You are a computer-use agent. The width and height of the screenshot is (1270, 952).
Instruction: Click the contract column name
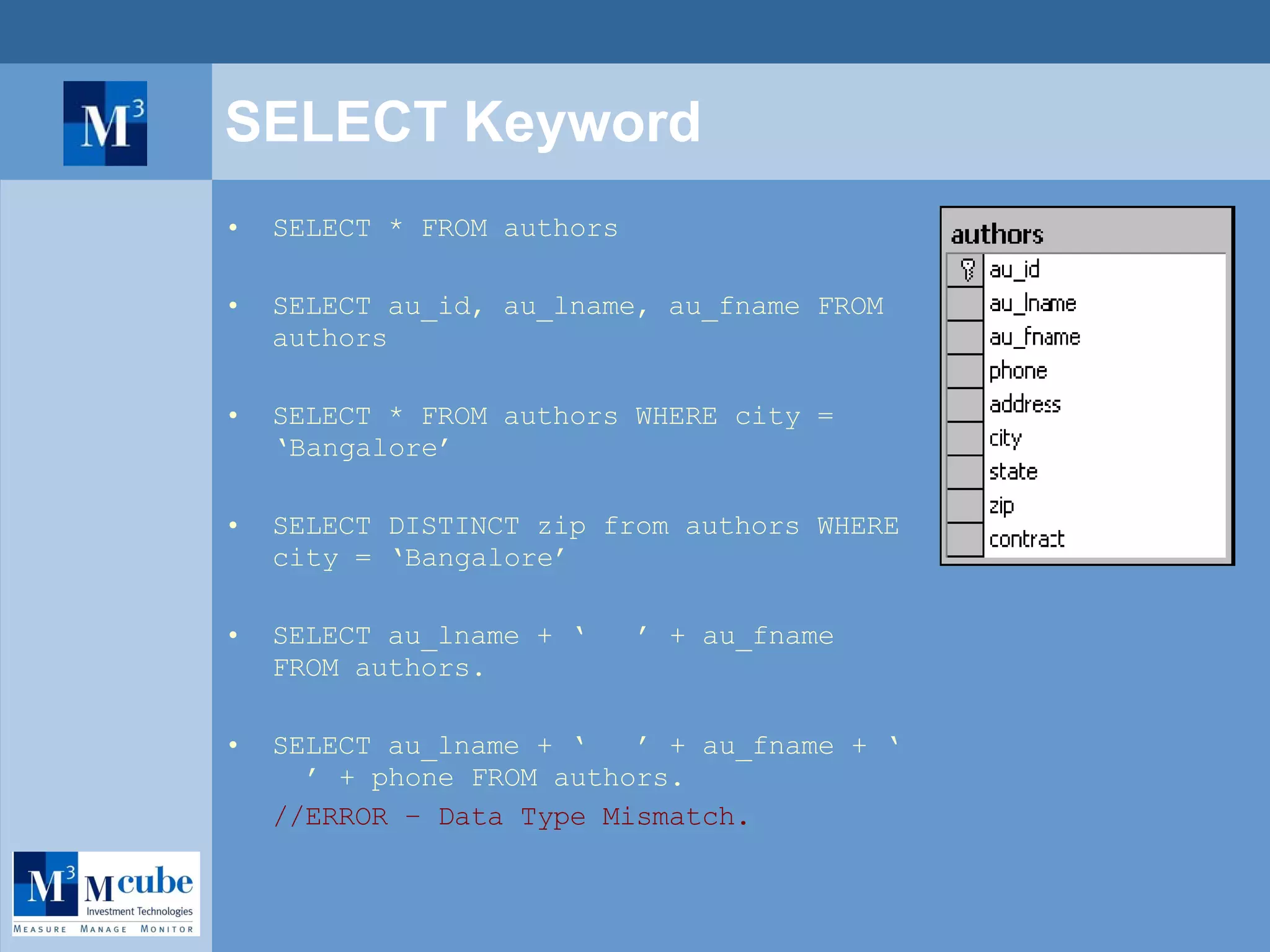(1027, 540)
